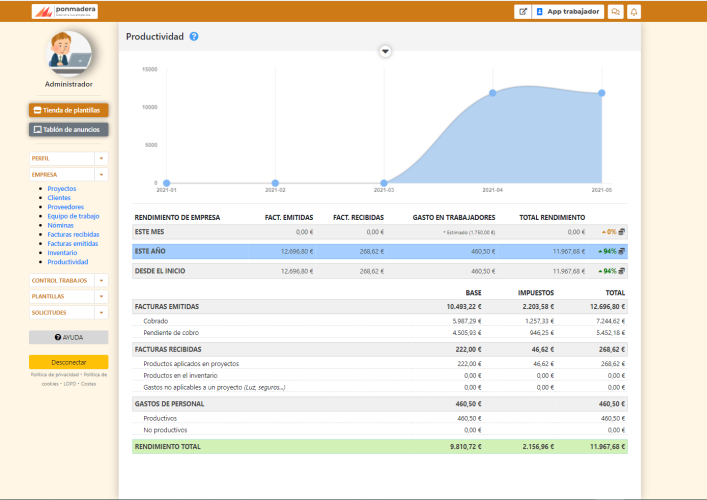
Task: Expand the CONTROL TRABAJOS section
Action: pyautogui.click(x=101, y=281)
